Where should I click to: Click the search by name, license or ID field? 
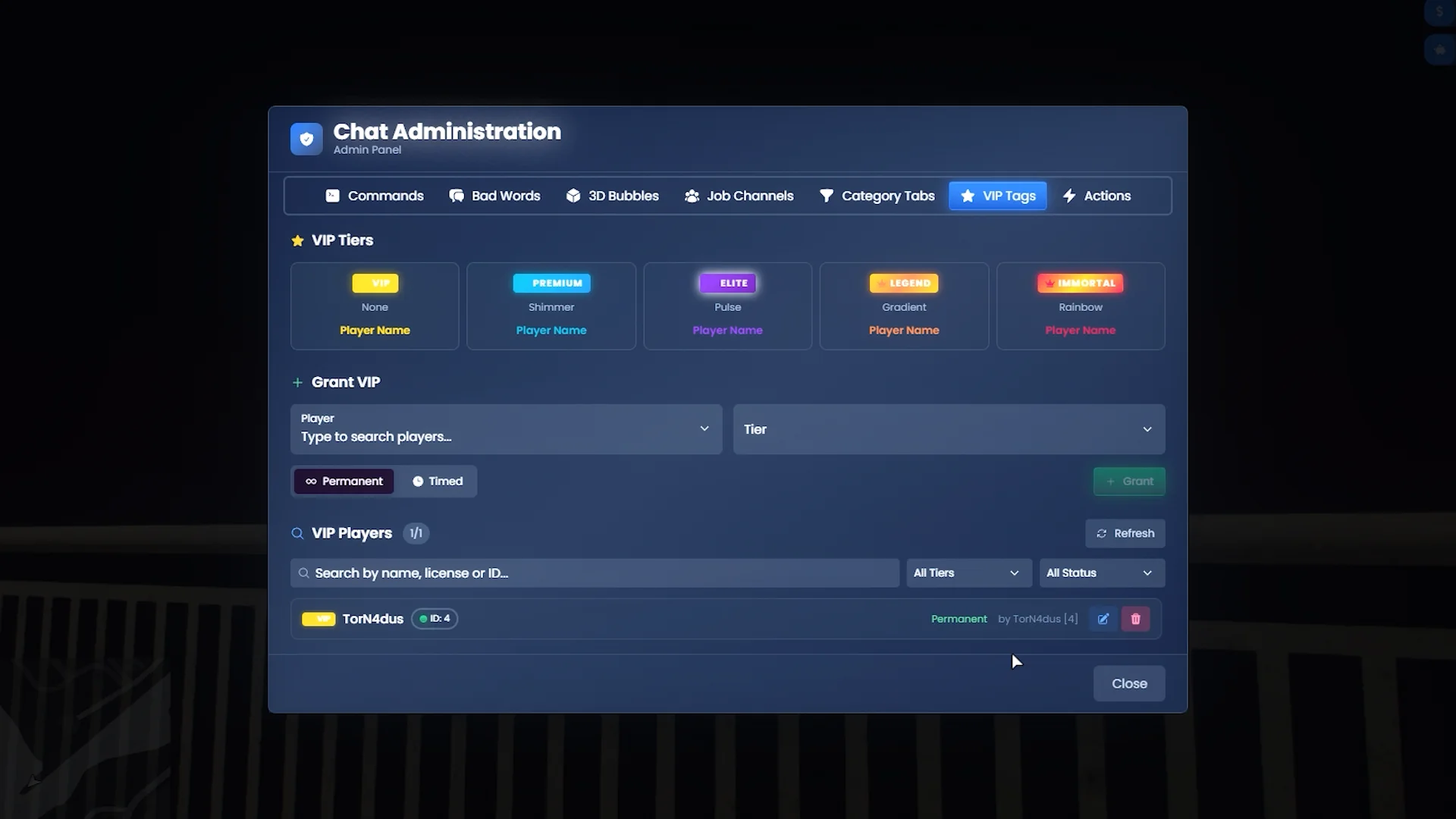[x=595, y=573]
